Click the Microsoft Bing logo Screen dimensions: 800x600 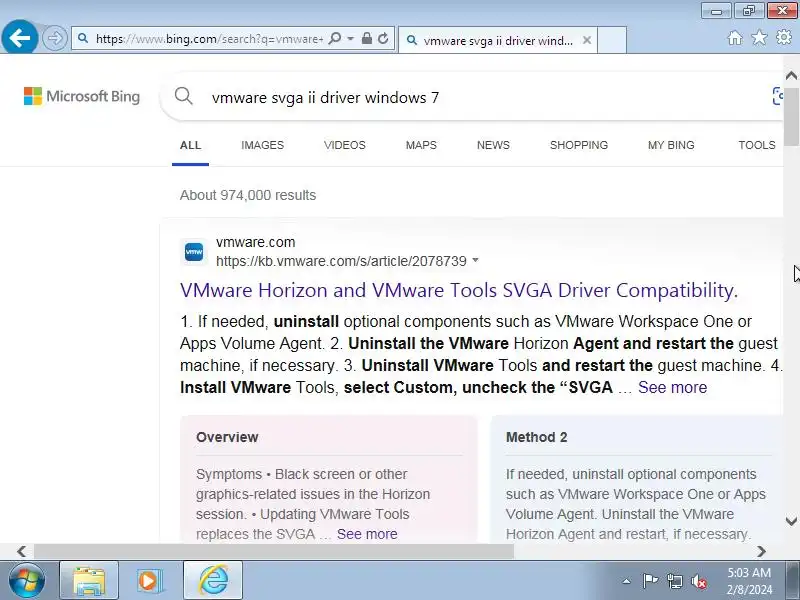(82, 96)
